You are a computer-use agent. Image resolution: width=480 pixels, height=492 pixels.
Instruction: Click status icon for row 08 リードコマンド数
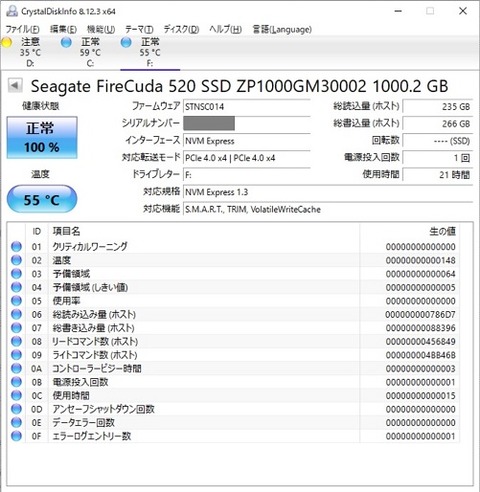[x=16, y=341]
